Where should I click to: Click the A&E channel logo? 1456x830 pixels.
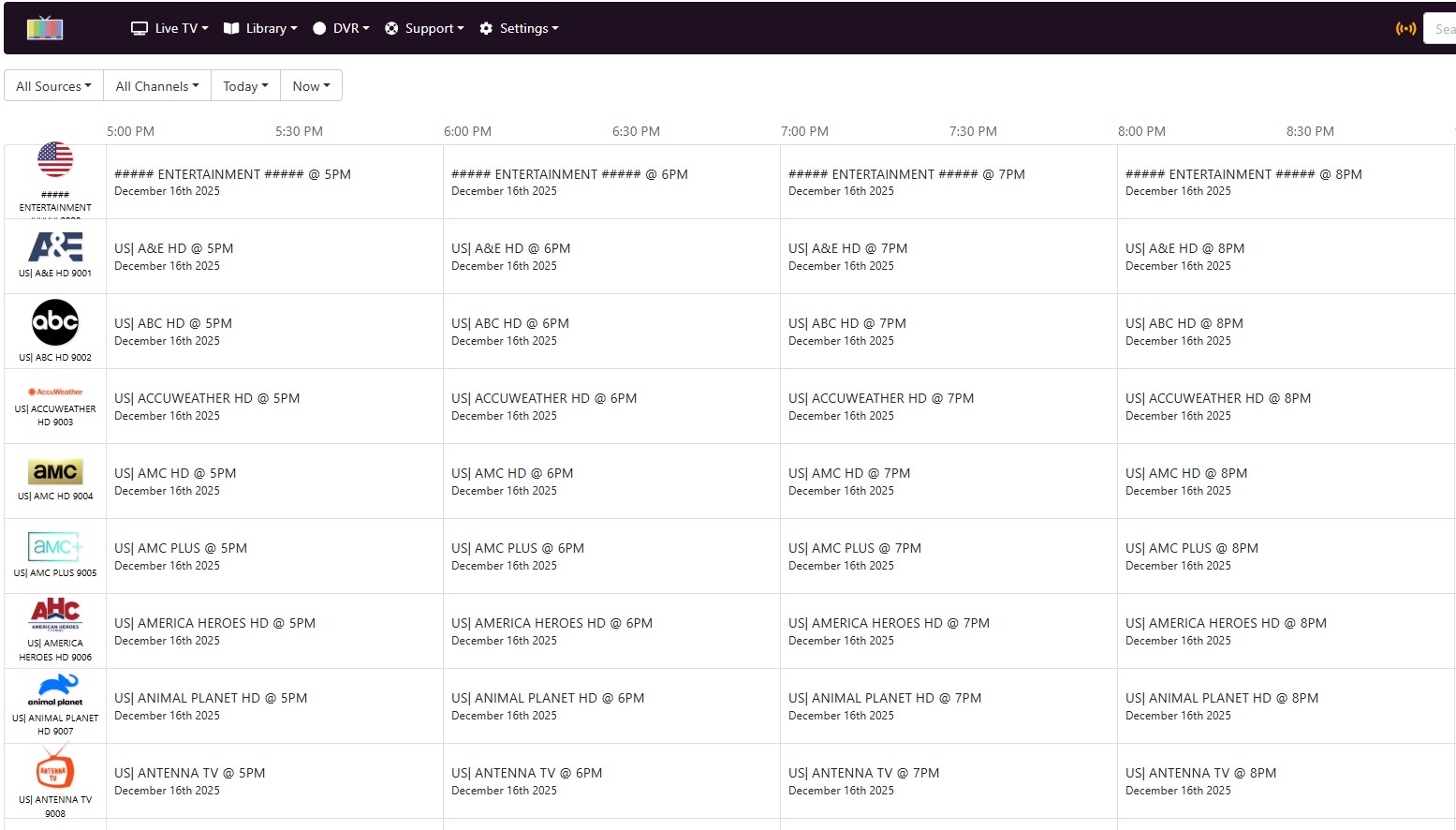(55, 246)
